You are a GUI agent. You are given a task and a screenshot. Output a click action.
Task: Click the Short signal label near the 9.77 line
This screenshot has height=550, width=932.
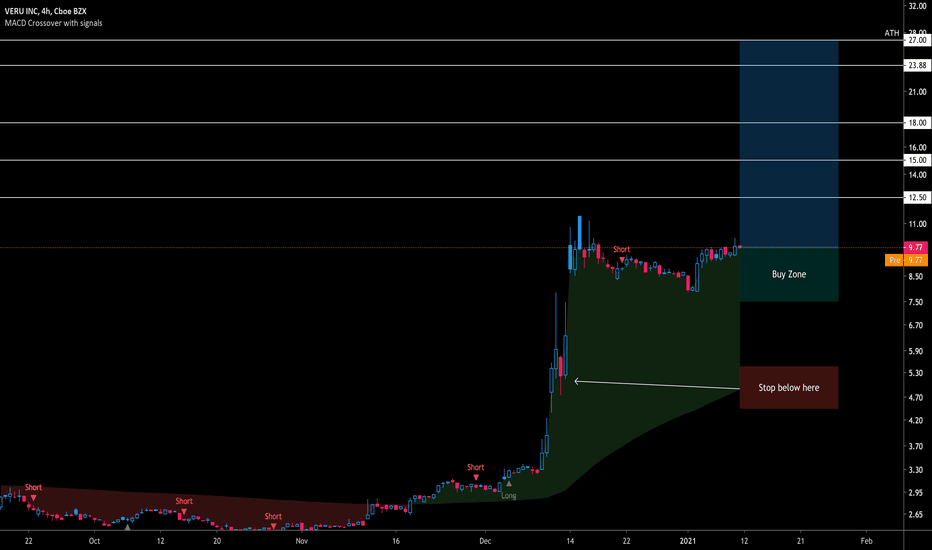[622, 250]
